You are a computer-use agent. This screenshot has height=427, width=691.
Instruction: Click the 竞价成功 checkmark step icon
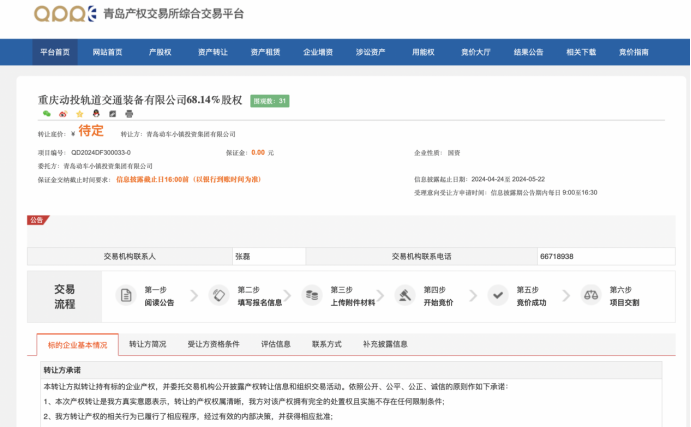coord(498,295)
